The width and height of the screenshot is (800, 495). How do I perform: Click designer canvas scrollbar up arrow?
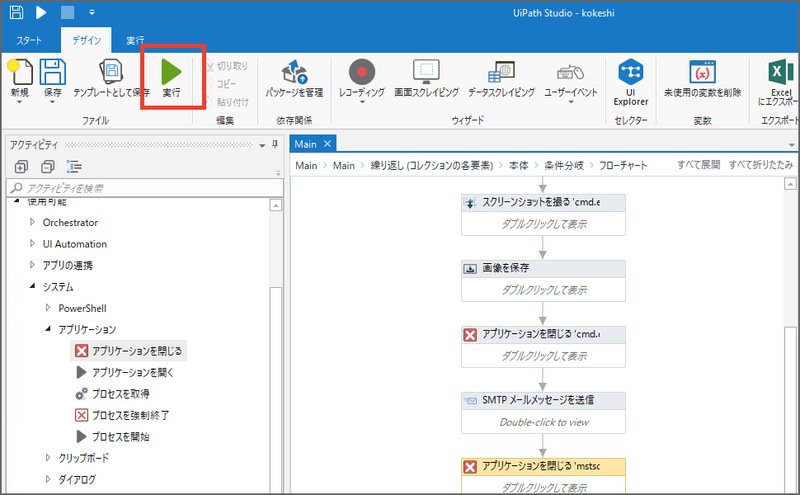tap(790, 184)
